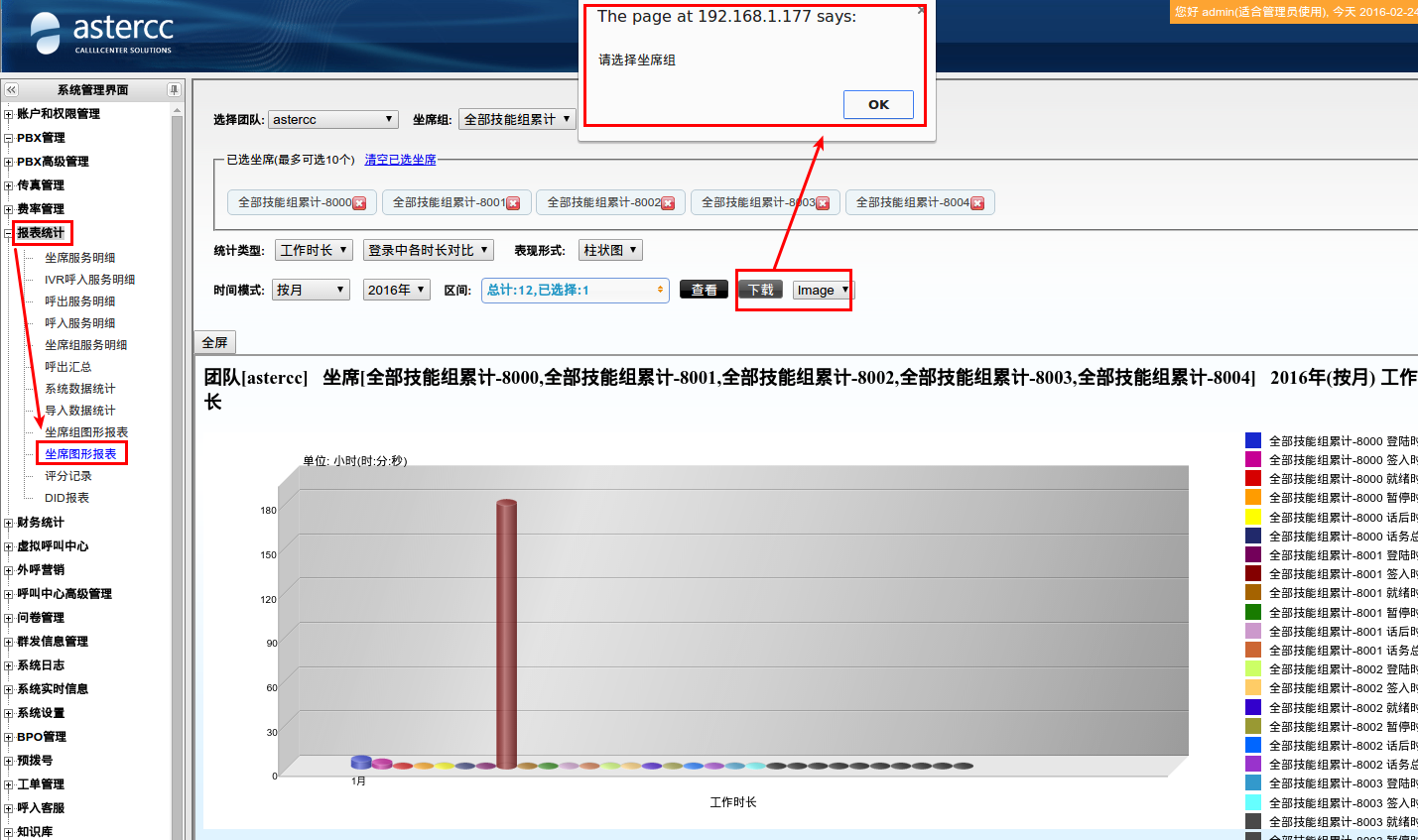
Task: Open the 柱状图 display style dropdown
Action: (x=610, y=251)
